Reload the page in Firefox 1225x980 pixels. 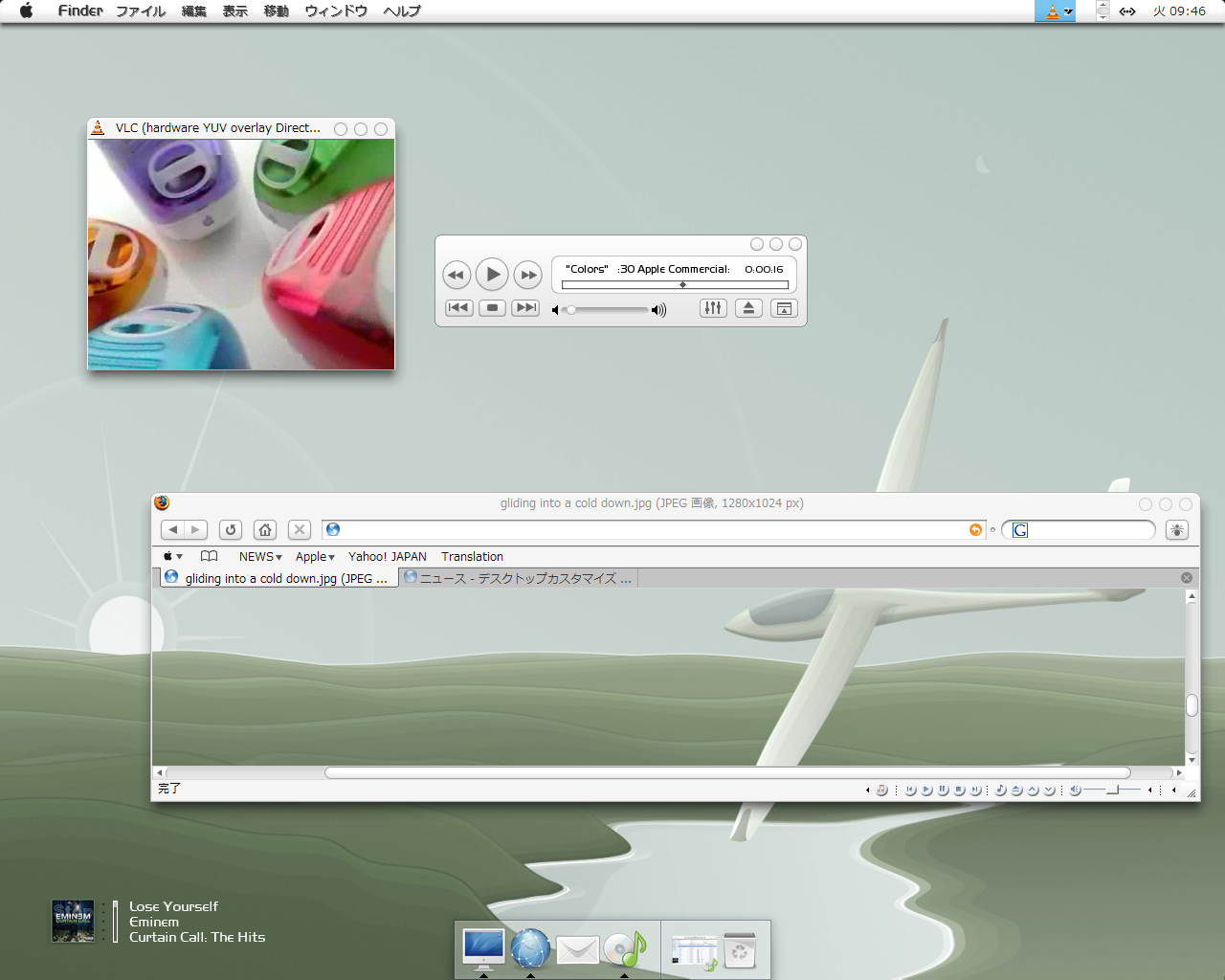(x=231, y=529)
